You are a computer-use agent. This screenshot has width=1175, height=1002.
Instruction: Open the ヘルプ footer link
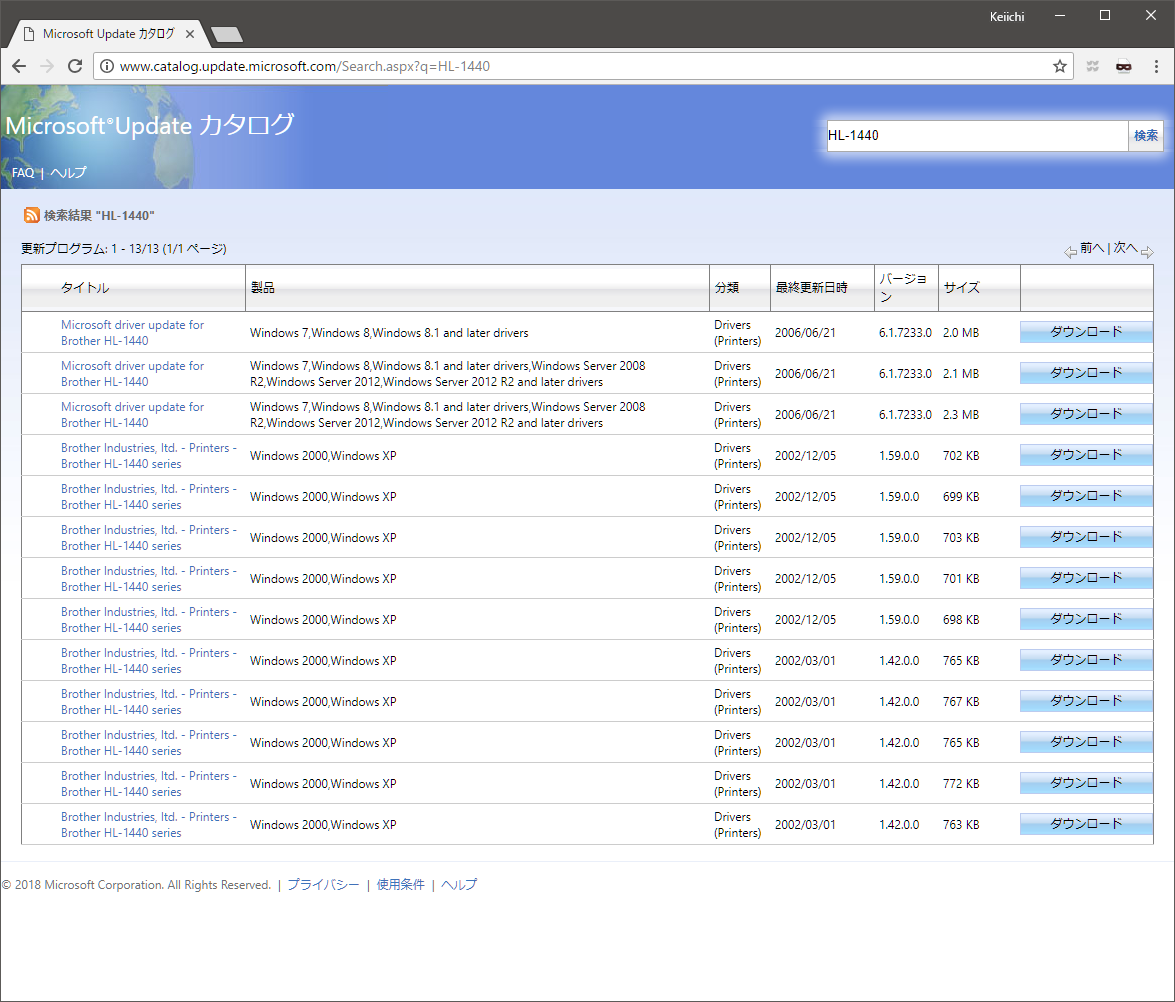pyautogui.click(x=459, y=885)
